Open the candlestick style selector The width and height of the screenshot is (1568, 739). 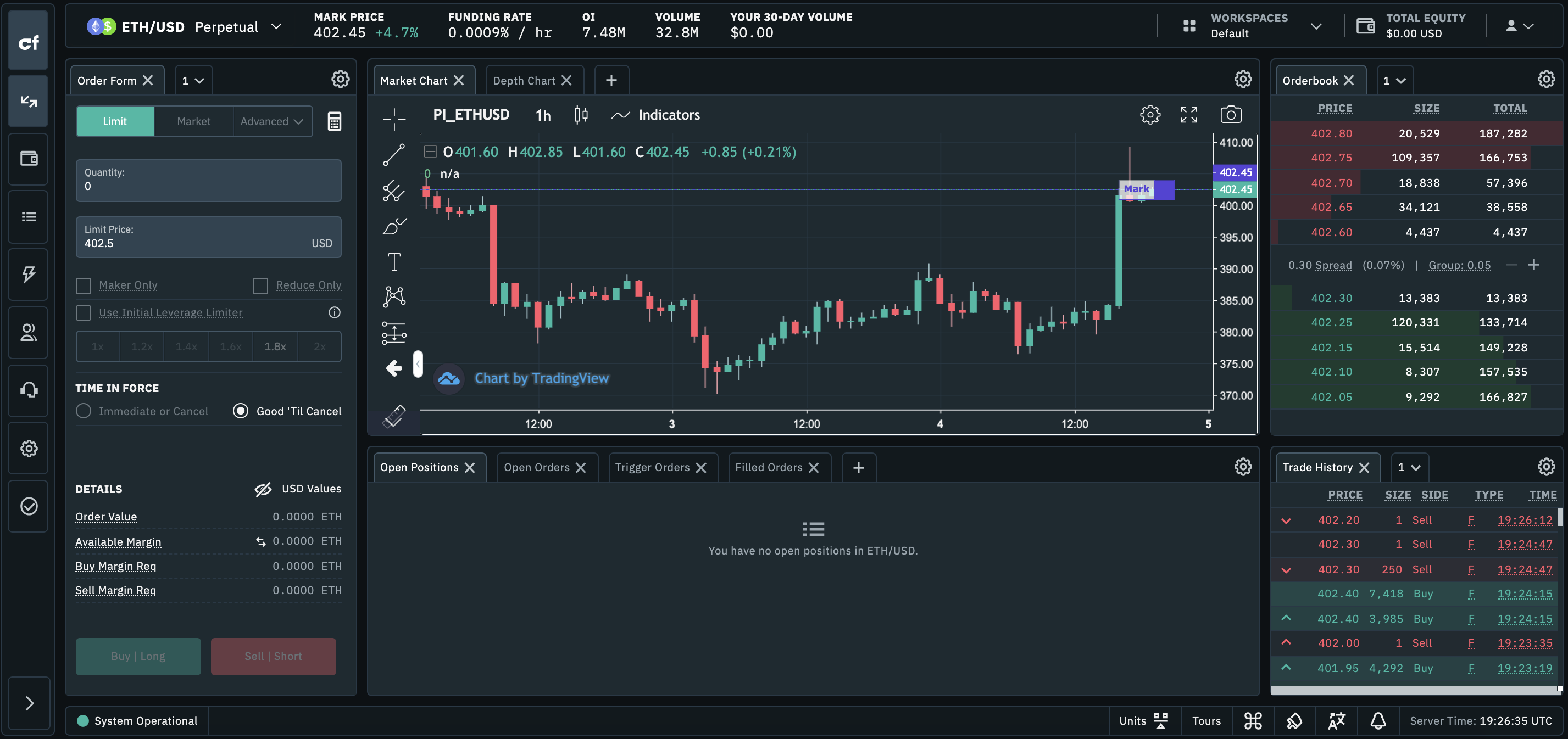pos(580,114)
